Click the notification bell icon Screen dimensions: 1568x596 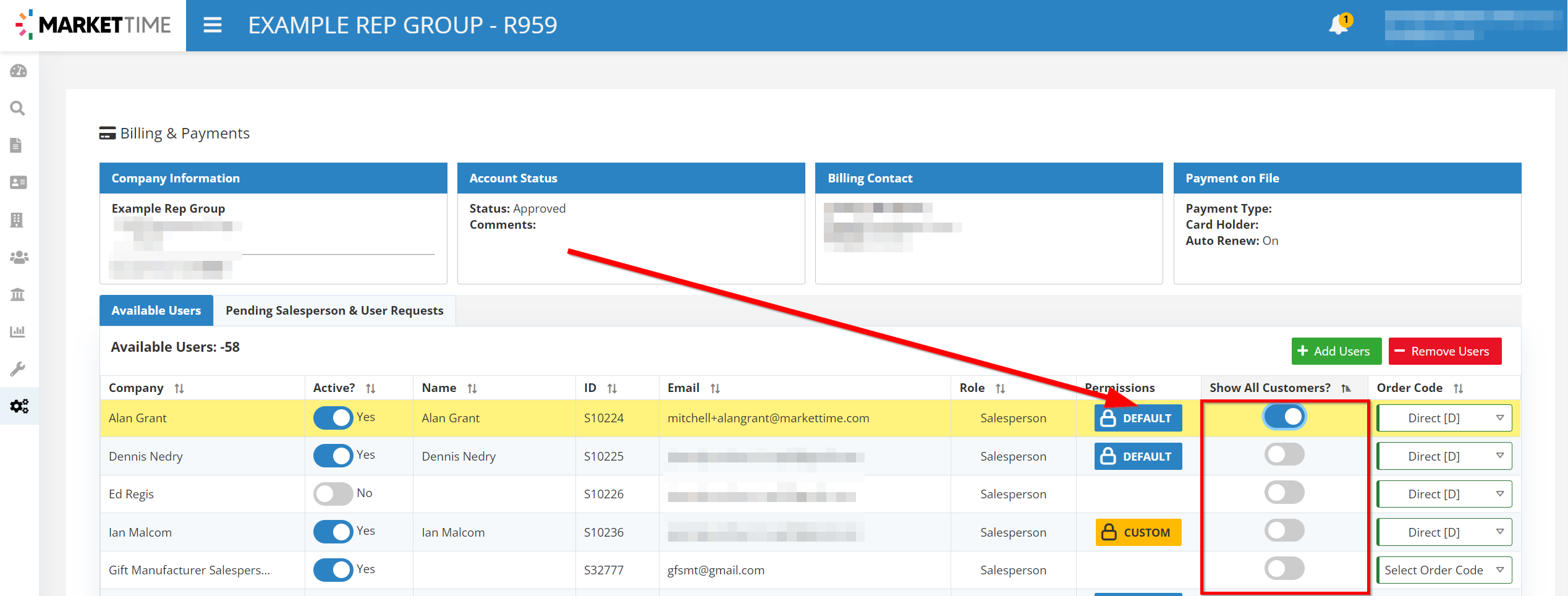tap(1339, 25)
